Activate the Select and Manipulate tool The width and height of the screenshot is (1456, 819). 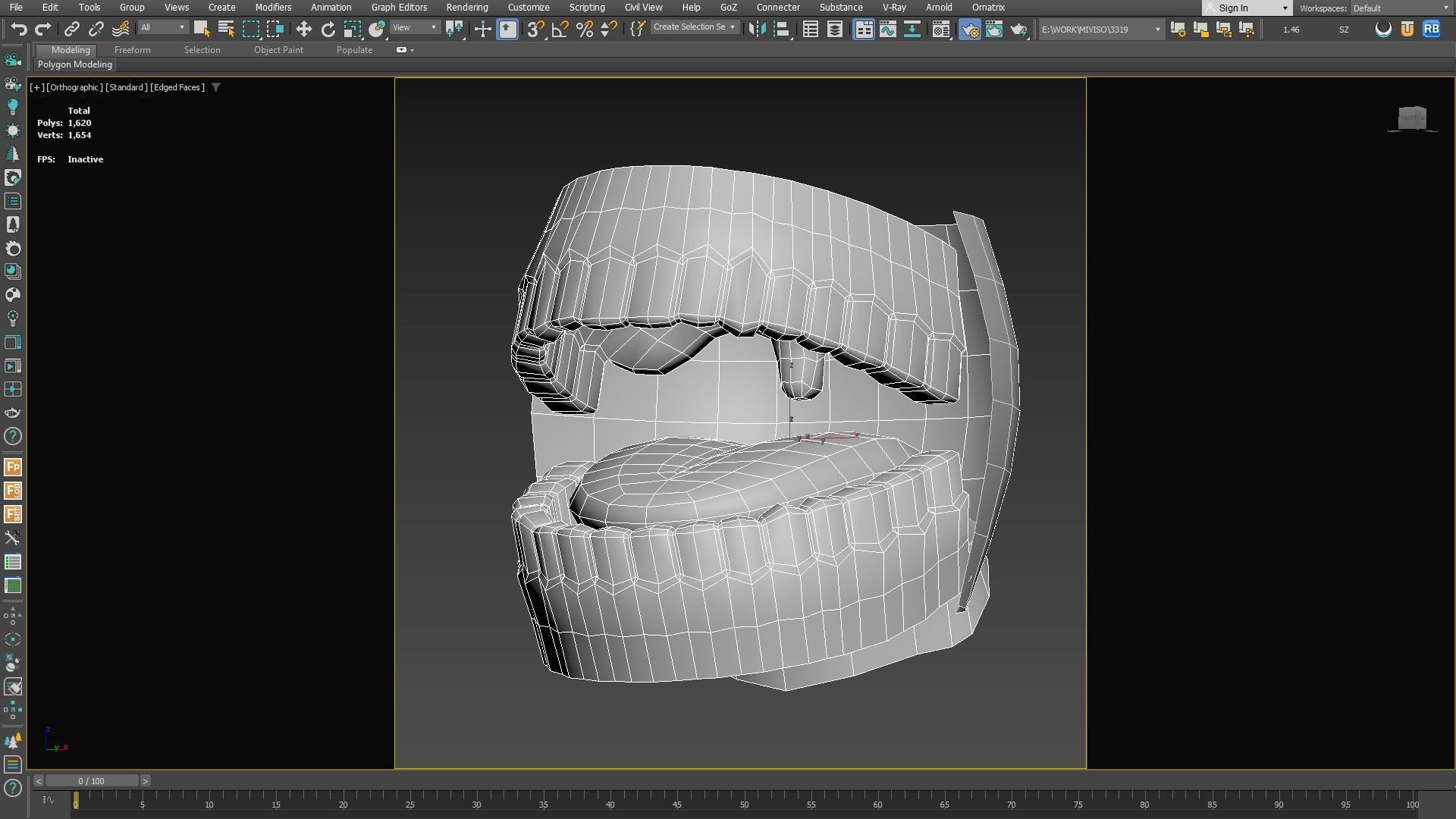[482, 30]
